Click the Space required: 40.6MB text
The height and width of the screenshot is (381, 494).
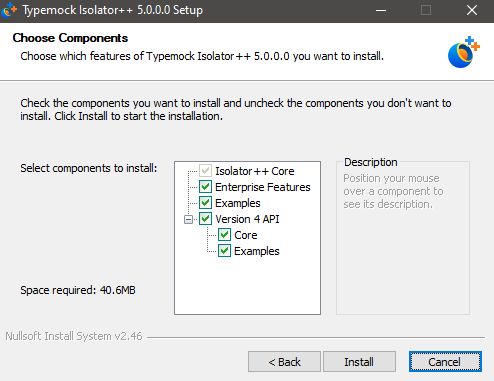coord(78,290)
